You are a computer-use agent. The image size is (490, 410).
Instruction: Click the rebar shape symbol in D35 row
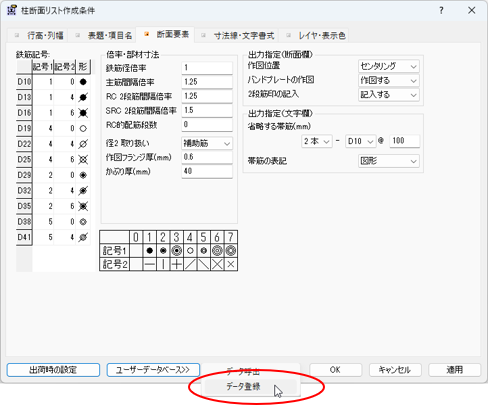(x=83, y=206)
